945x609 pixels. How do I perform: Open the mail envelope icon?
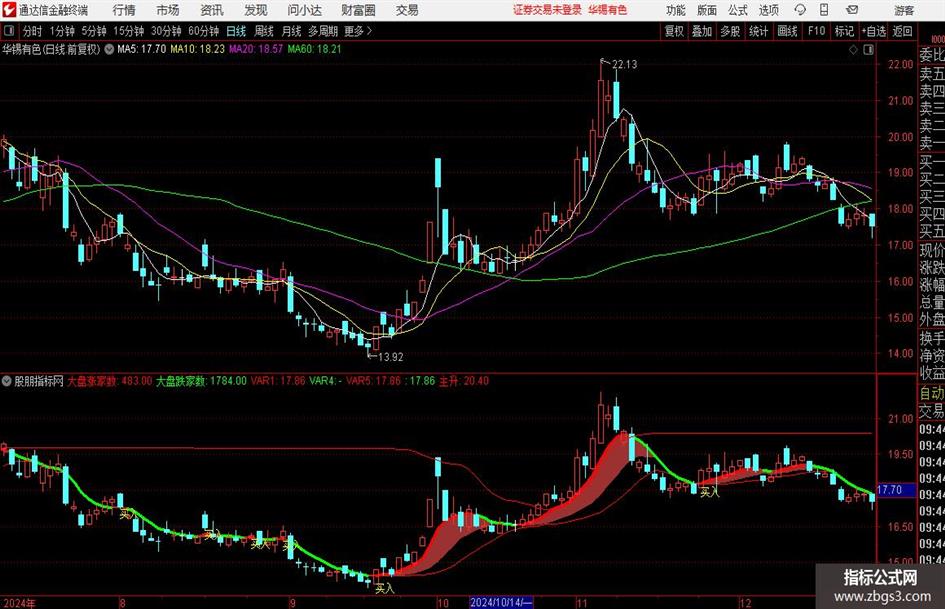[852, 10]
